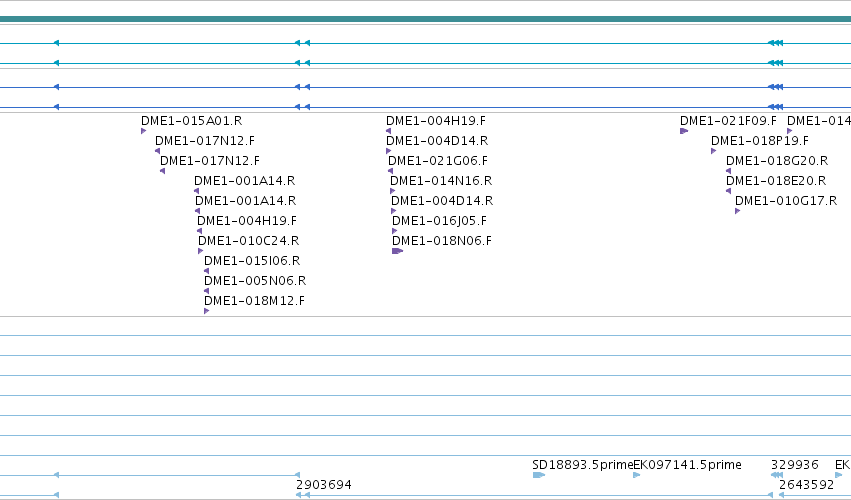Click the triple-arrow glyph under 329936
851x500 pixels.
click(777, 475)
